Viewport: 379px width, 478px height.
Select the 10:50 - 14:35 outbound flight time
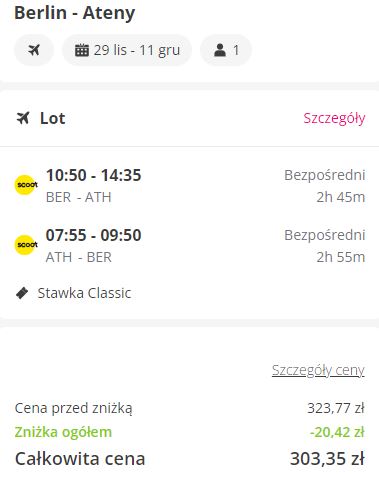point(94,175)
